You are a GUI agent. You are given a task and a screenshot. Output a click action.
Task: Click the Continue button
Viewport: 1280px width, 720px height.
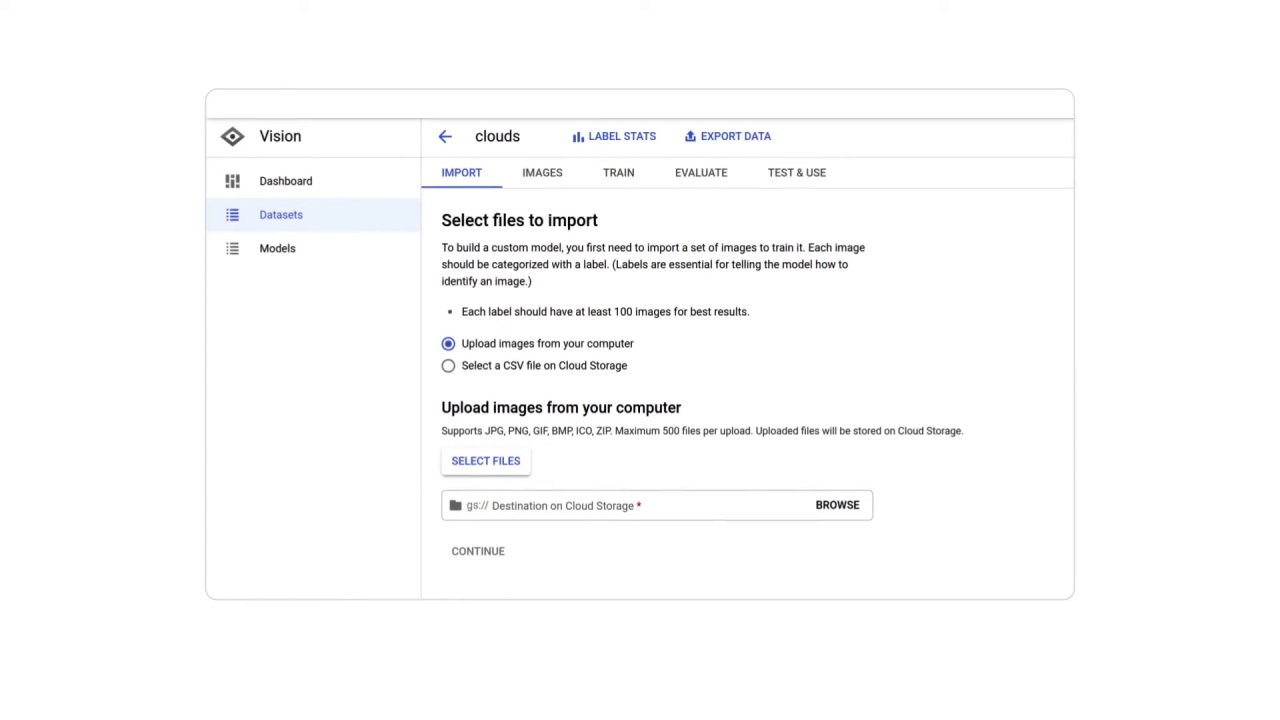[x=478, y=551]
